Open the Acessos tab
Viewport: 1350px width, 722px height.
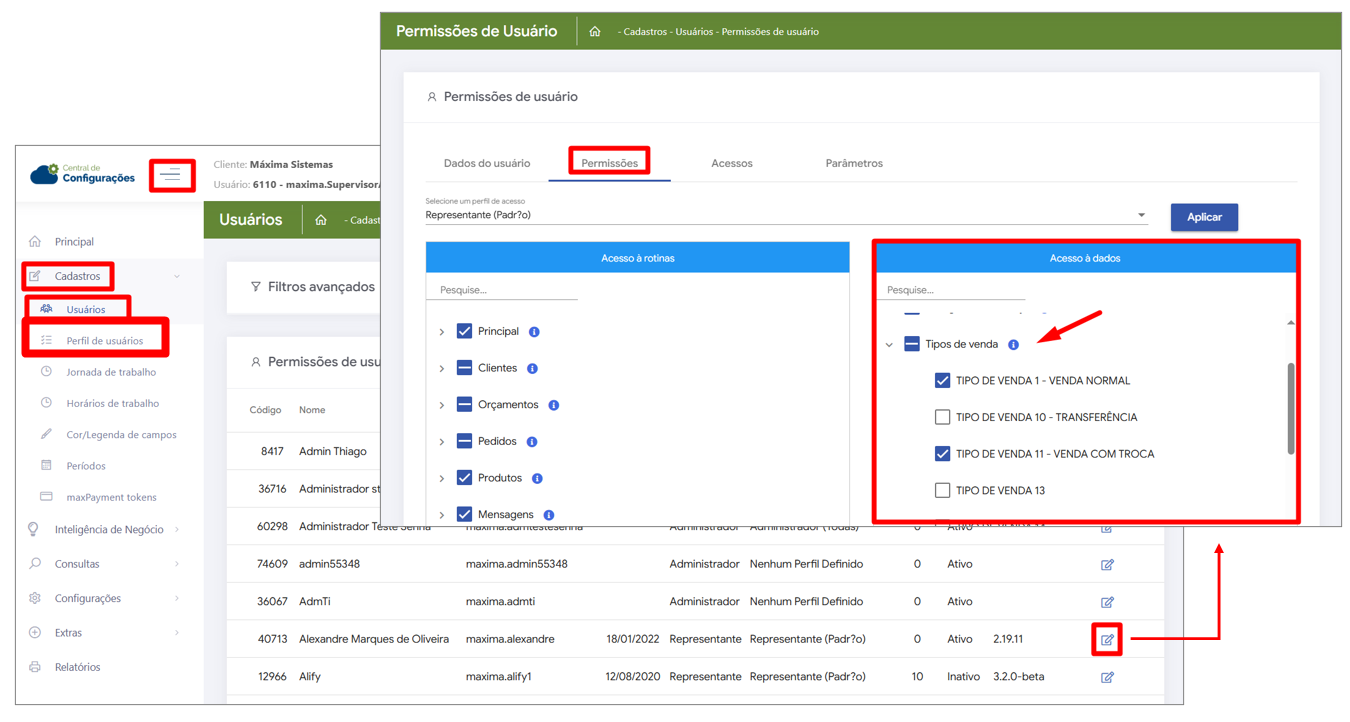pos(731,163)
